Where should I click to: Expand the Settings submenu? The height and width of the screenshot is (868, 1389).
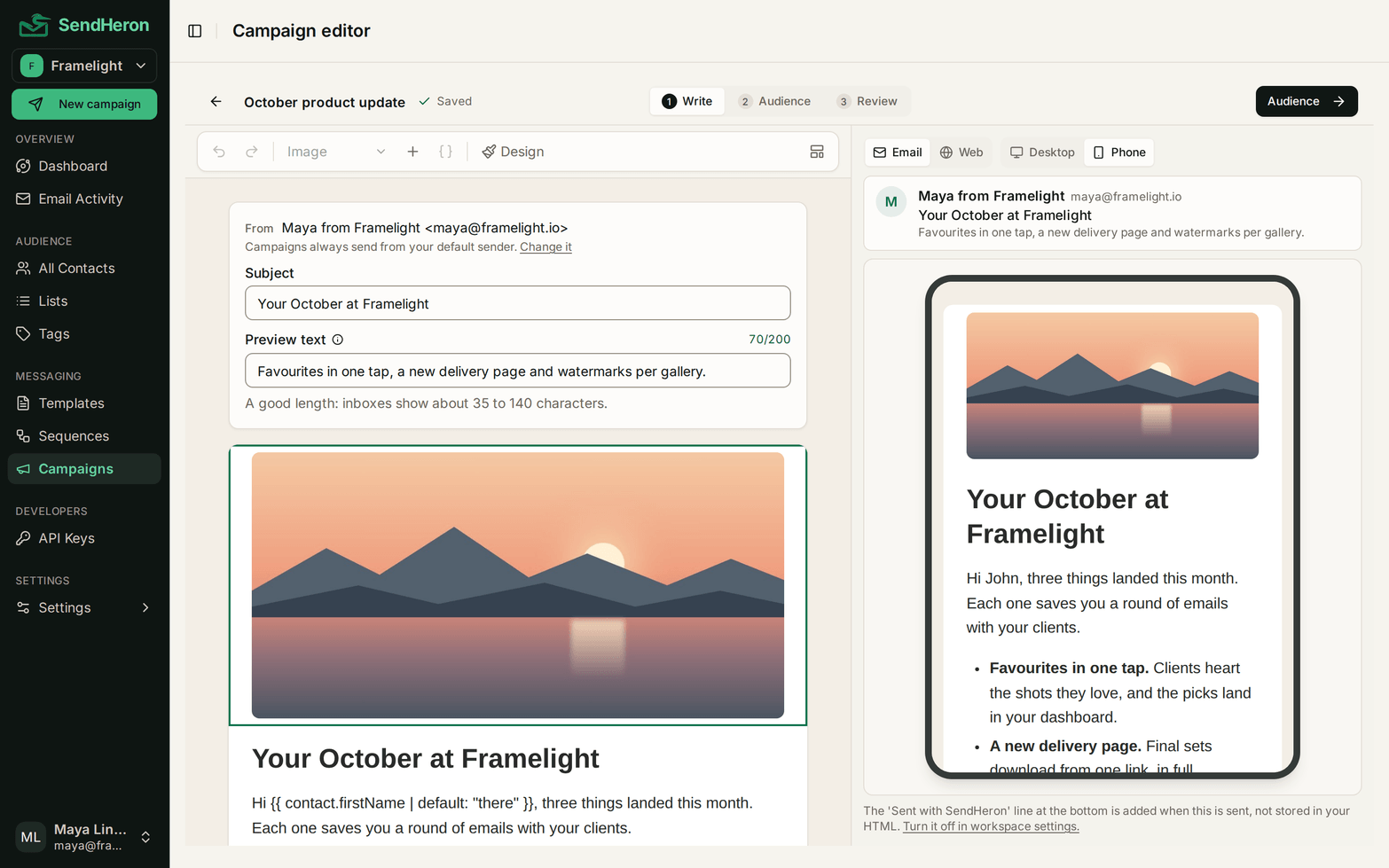84,607
